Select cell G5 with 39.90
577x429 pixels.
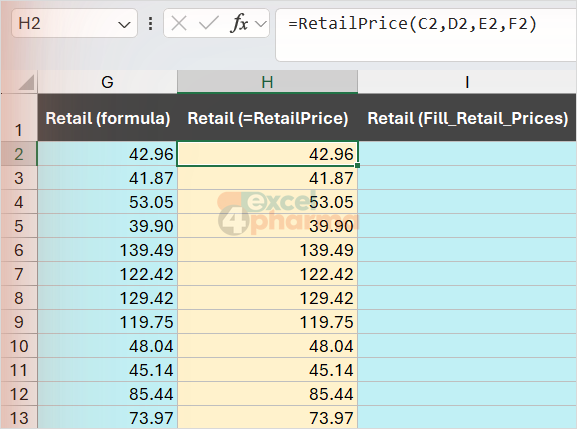pyautogui.click(x=107, y=226)
